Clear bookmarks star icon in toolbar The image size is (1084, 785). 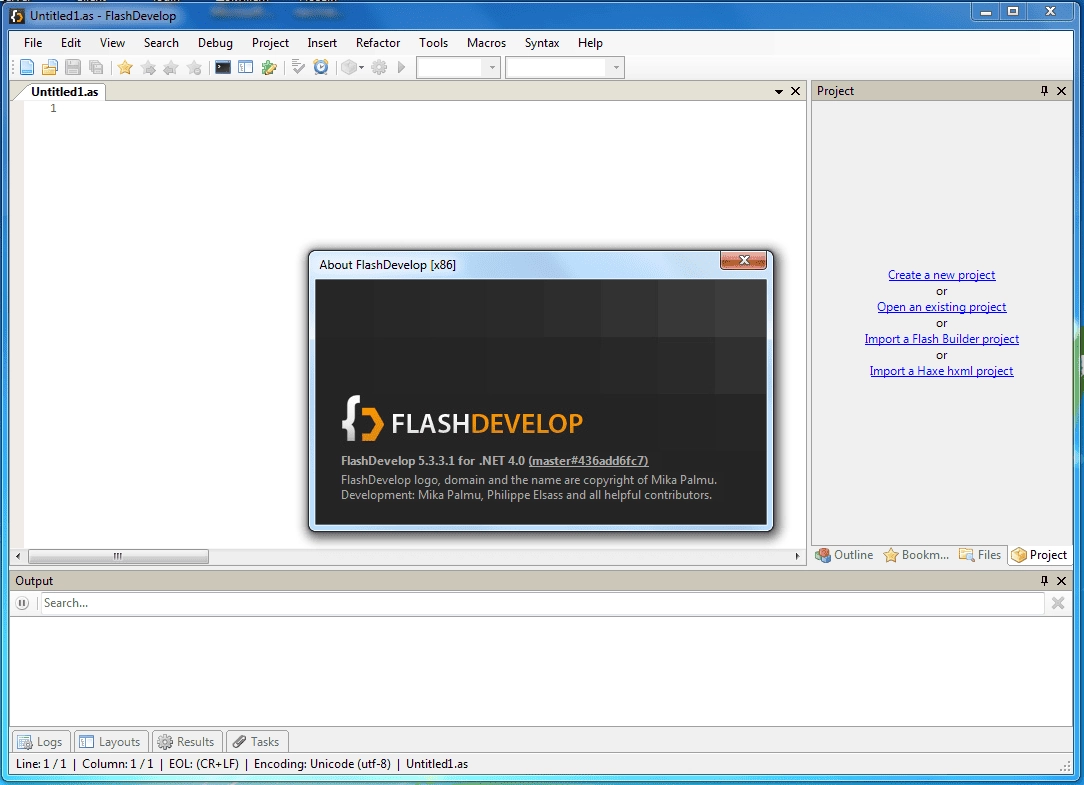click(x=194, y=67)
